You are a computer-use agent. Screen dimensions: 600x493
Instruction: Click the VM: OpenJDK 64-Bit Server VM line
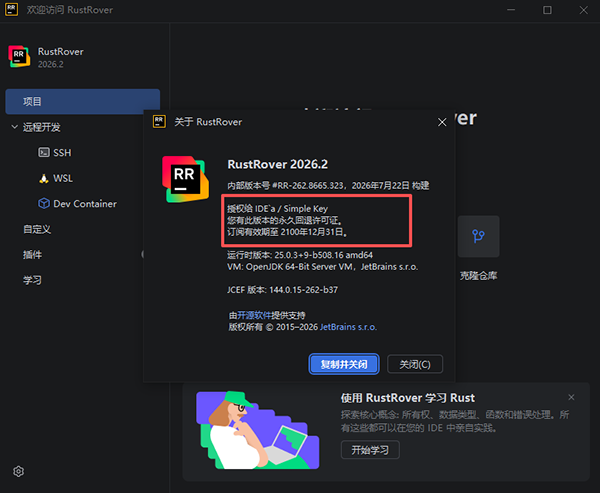(323, 267)
